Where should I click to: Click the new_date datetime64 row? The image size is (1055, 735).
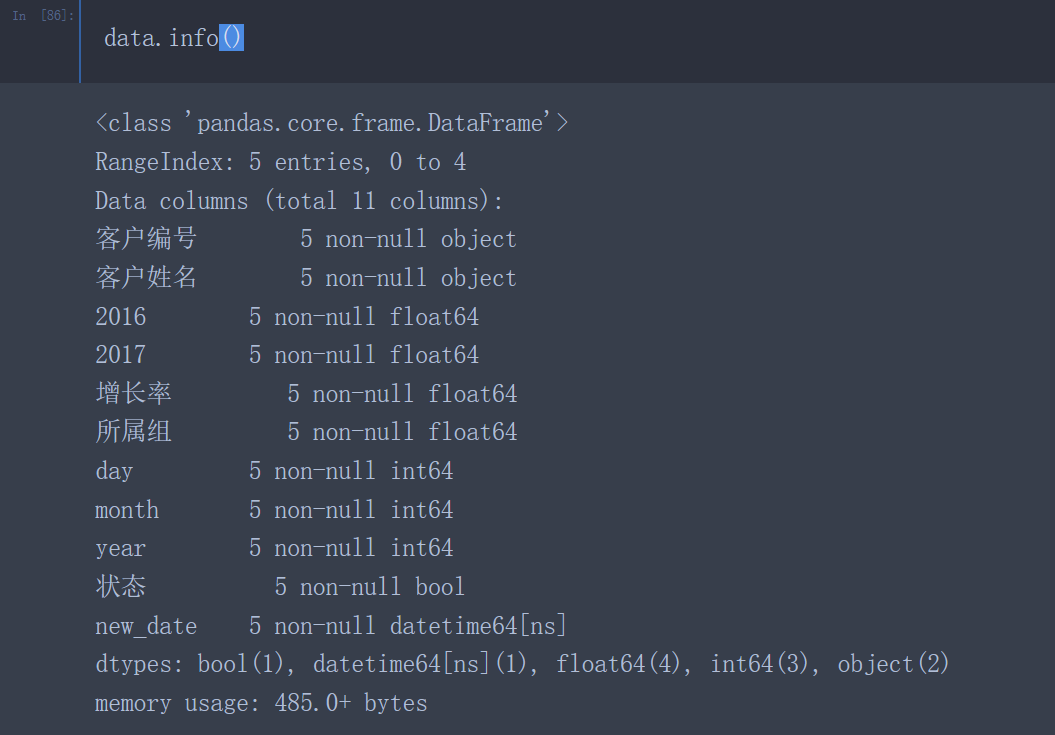[x=330, y=626]
